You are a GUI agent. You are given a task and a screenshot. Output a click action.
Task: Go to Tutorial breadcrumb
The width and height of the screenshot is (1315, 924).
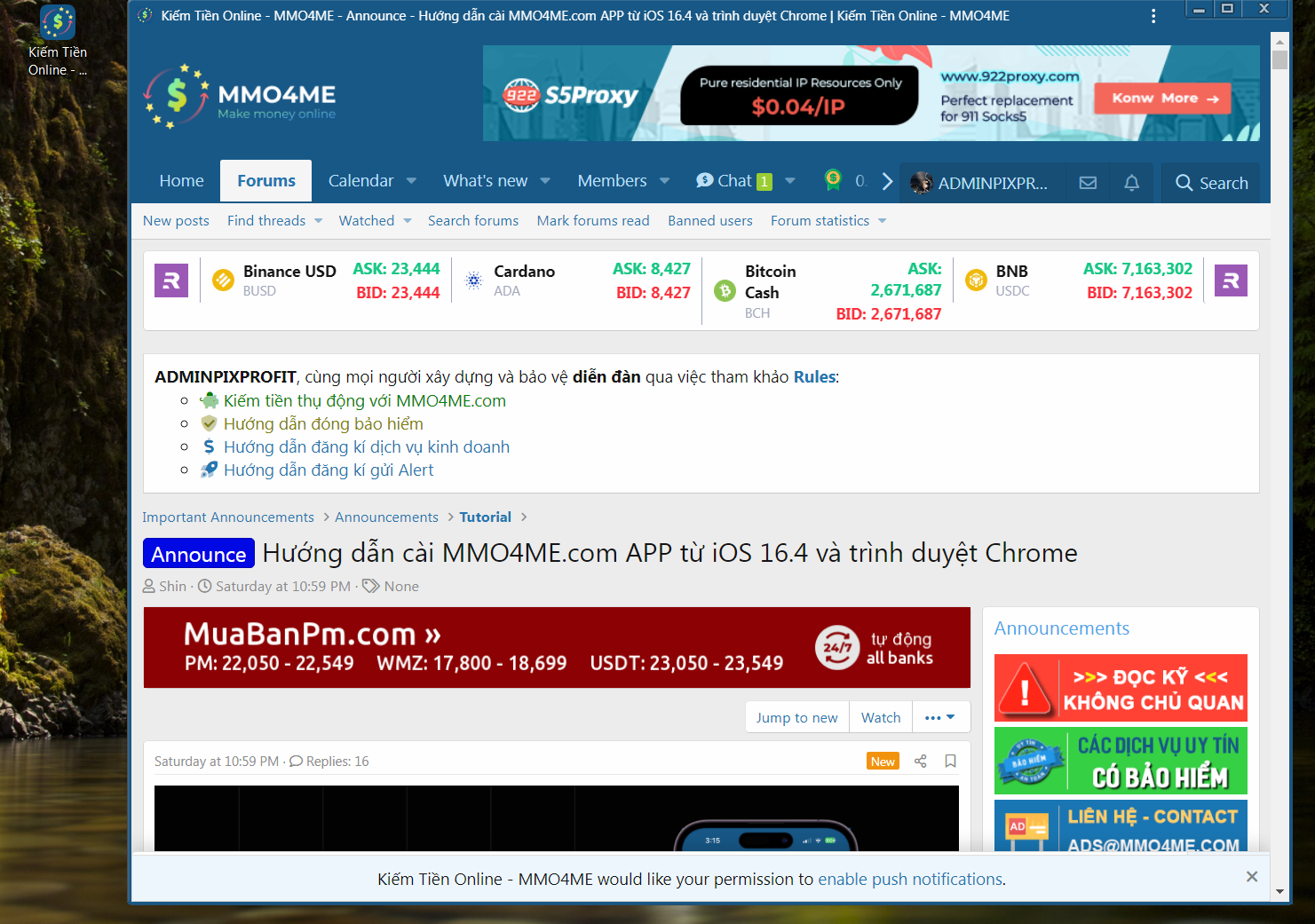pos(485,517)
